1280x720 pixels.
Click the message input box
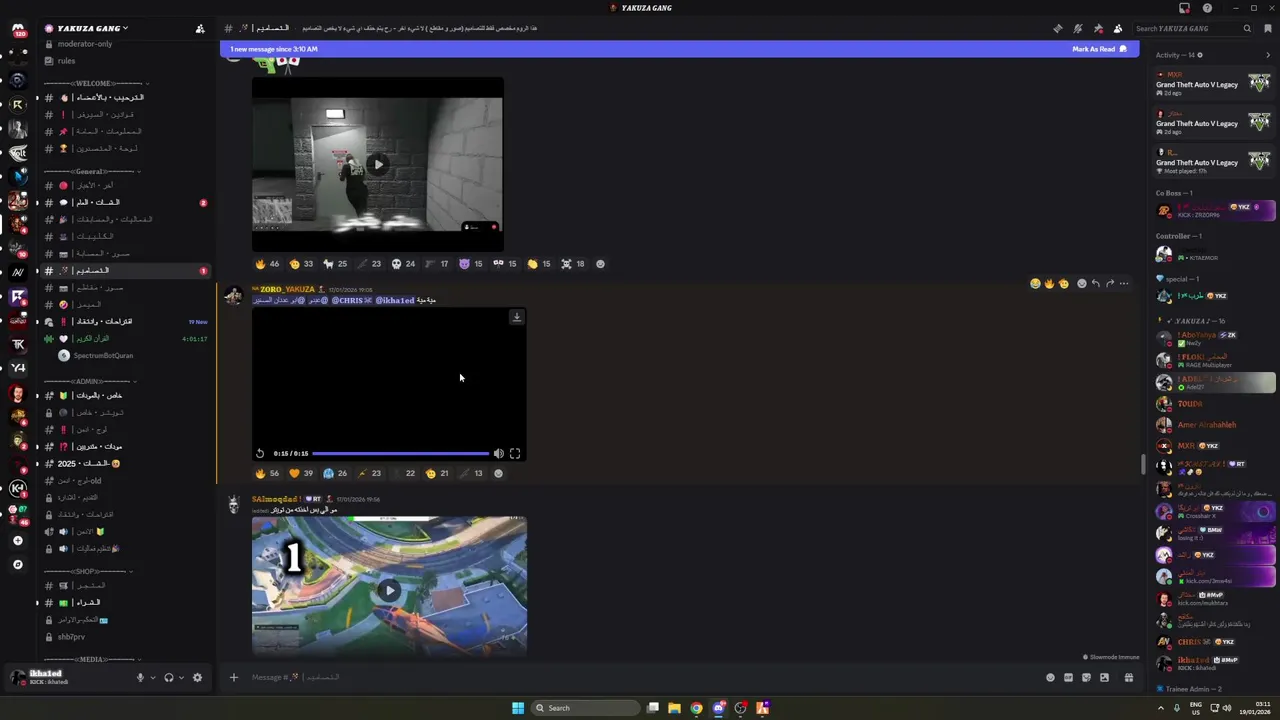pos(640,677)
